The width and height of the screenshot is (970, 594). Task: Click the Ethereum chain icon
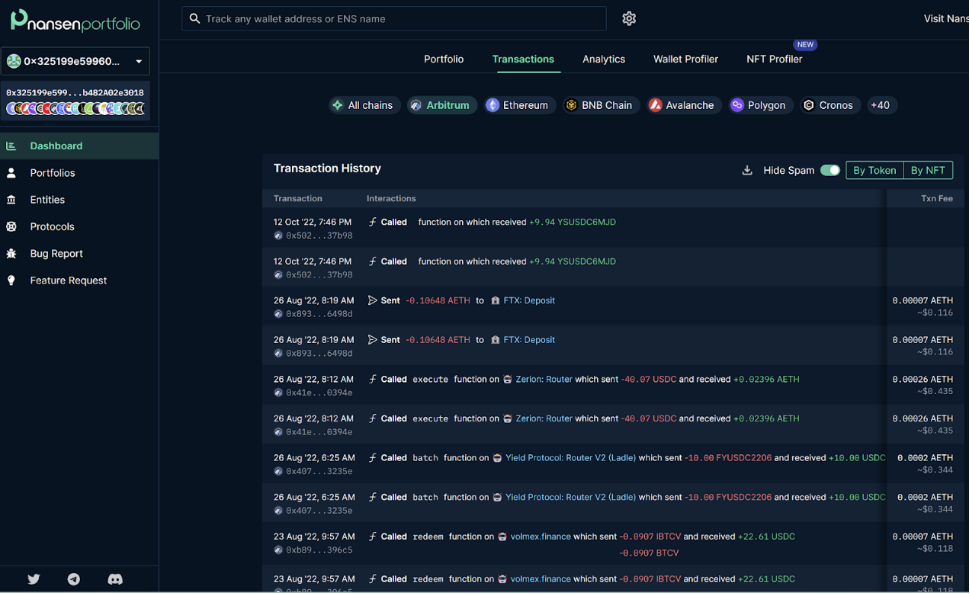492,105
